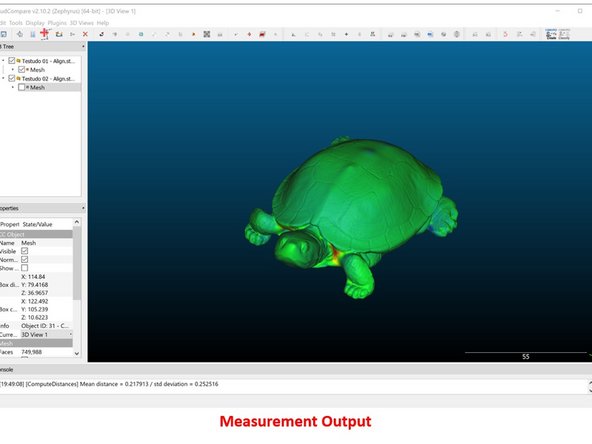Click the red X delete icon

tap(85, 34)
